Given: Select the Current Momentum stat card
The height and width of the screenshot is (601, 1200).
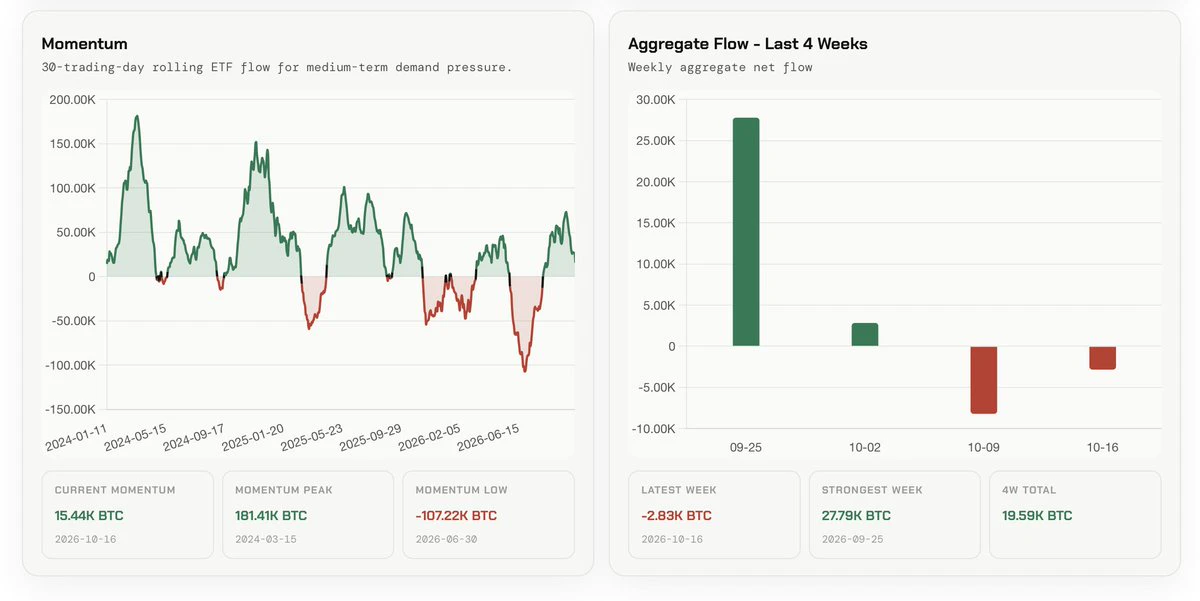Looking at the screenshot, I should pos(127,514).
